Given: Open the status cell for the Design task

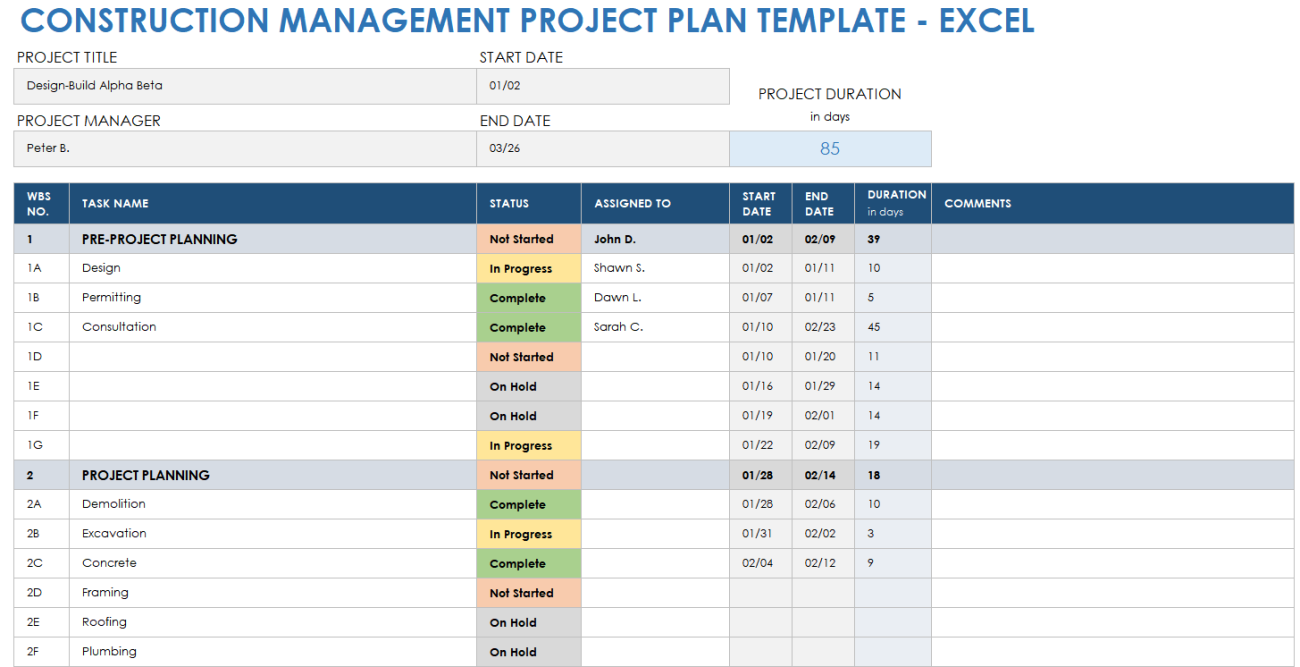Looking at the screenshot, I should 528,269.
